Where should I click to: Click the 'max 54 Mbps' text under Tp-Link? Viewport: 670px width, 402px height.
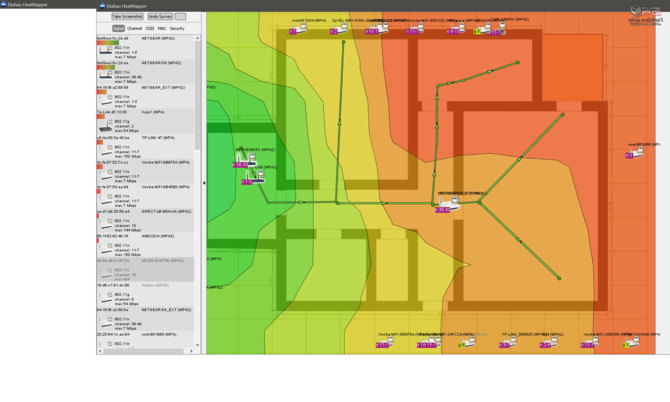click(126, 131)
